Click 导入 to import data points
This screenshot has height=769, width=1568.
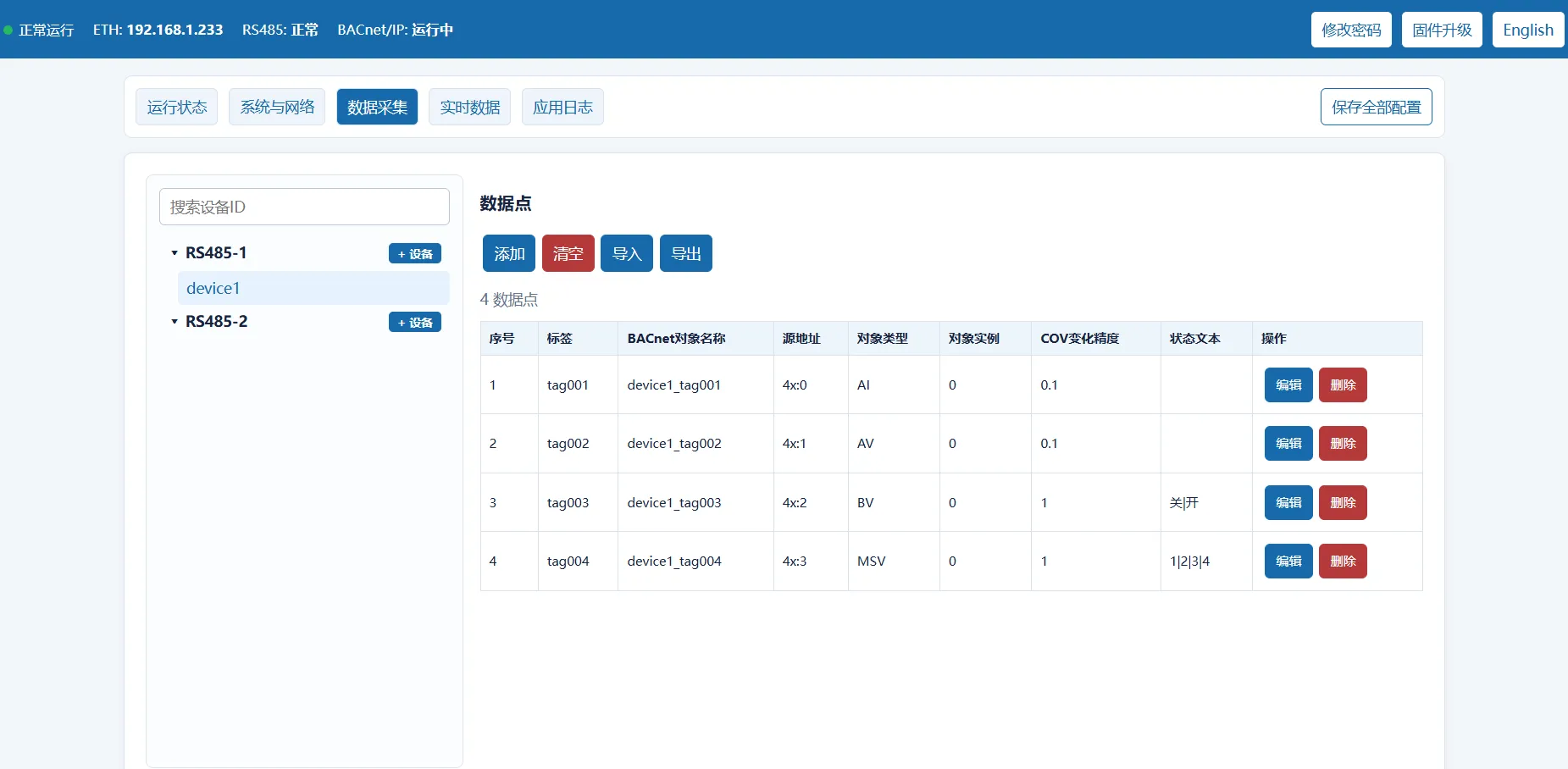click(x=627, y=253)
